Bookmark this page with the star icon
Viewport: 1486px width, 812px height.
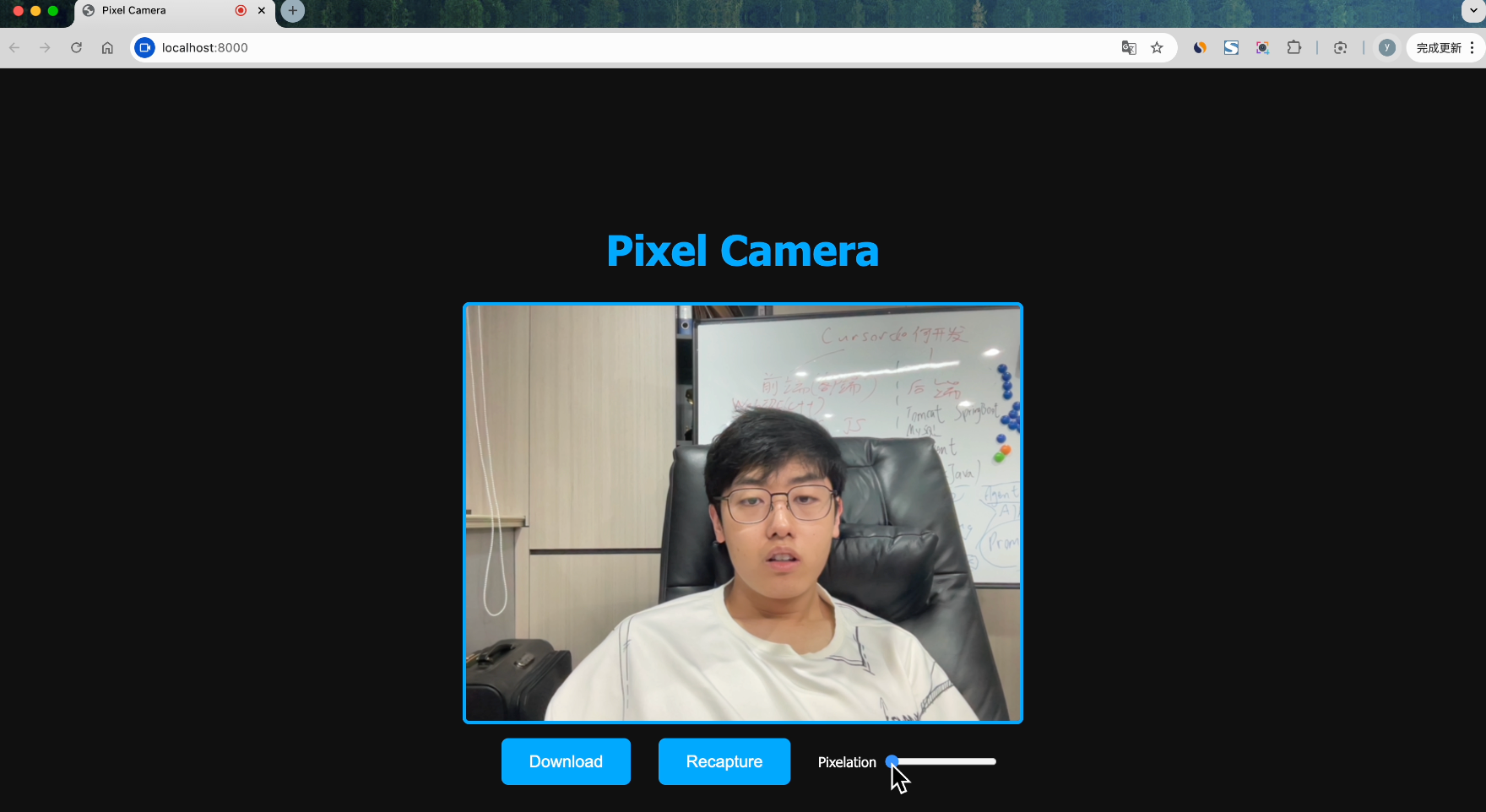[x=1158, y=48]
